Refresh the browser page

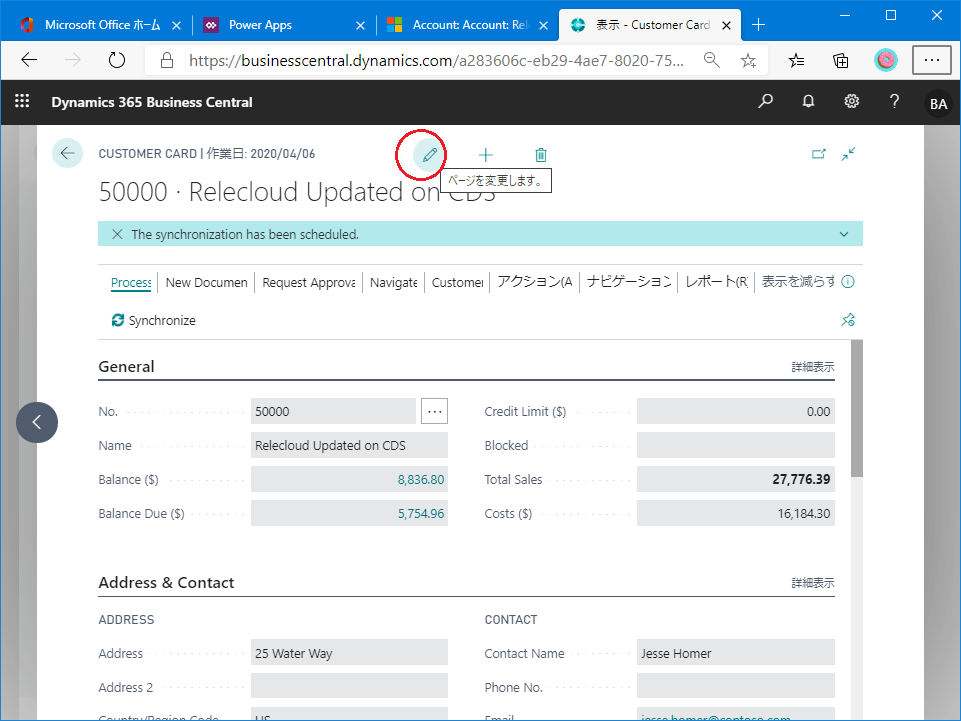116,60
